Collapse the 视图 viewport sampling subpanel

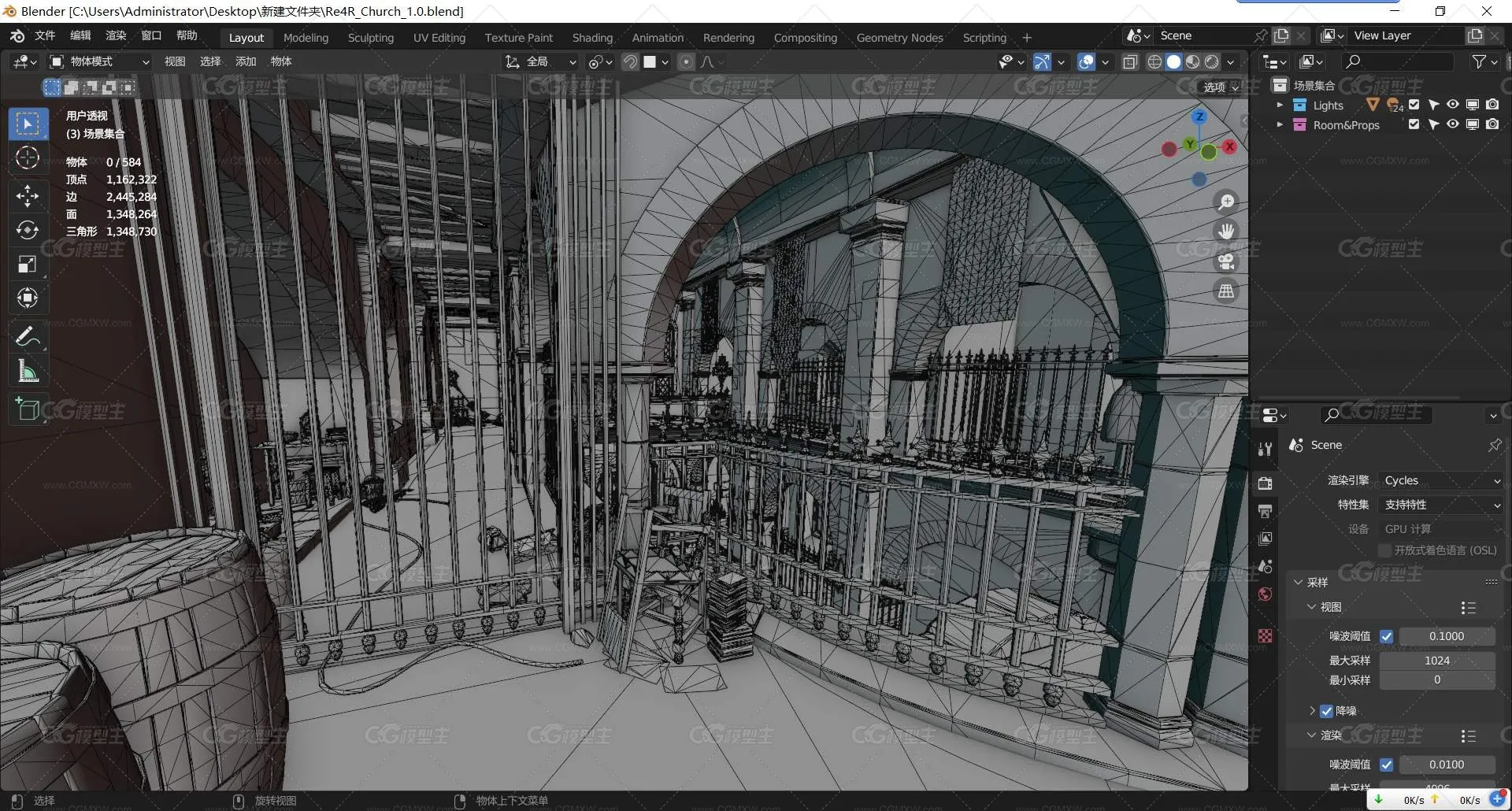click(1311, 607)
